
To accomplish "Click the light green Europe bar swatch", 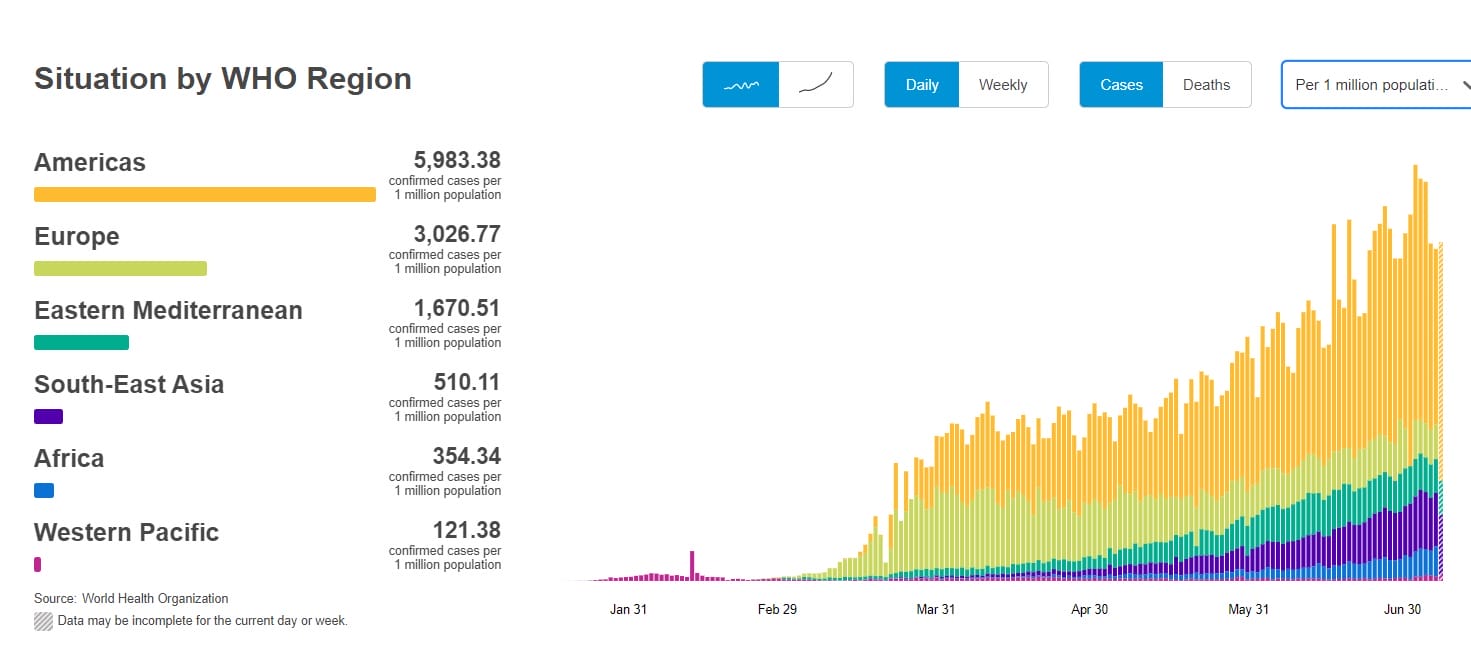I will [x=120, y=268].
